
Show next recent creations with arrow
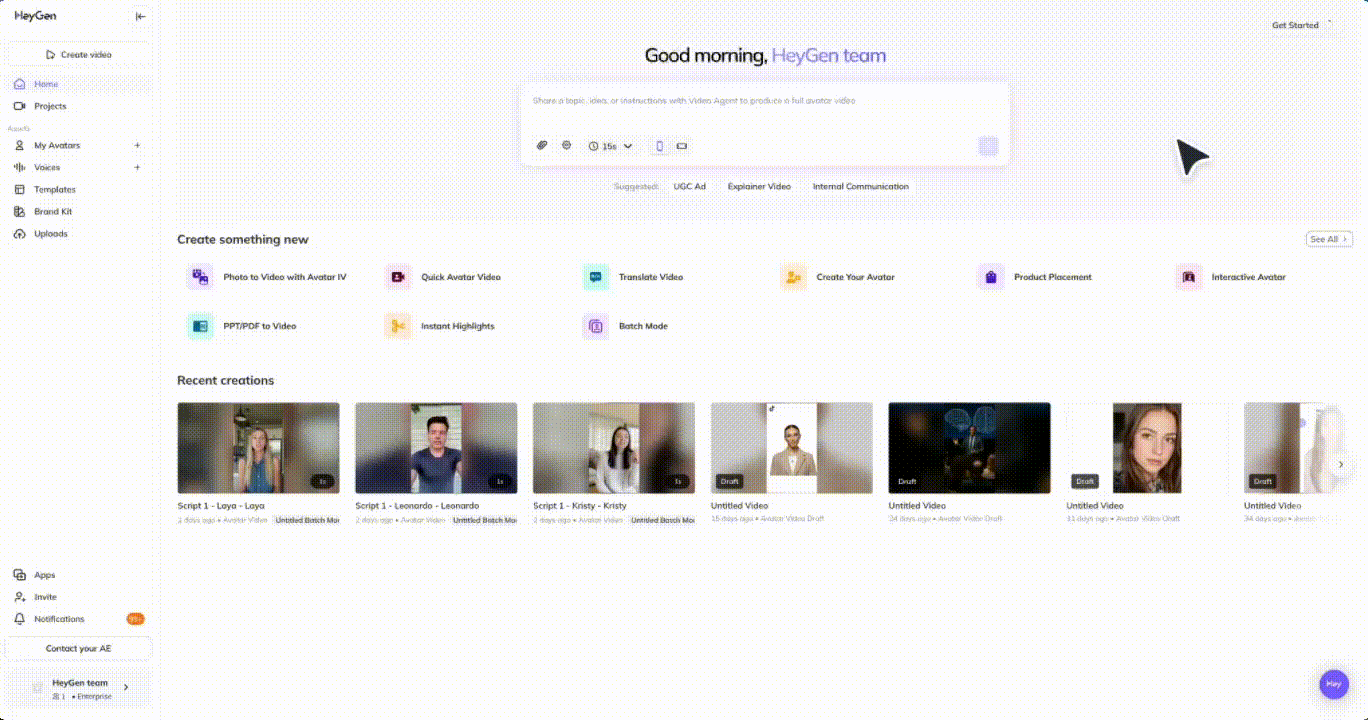(1341, 464)
